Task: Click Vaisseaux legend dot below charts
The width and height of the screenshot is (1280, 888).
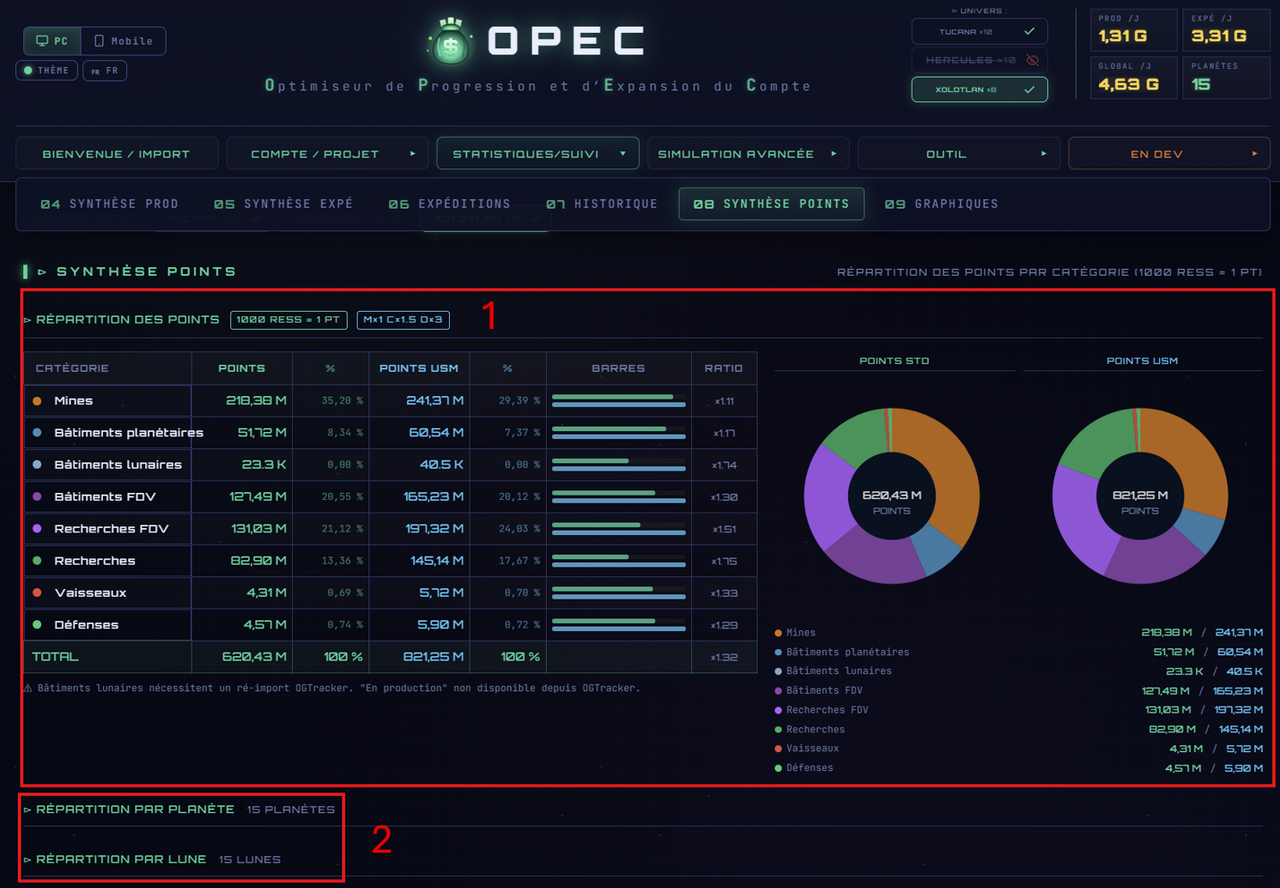Action: [778, 749]
